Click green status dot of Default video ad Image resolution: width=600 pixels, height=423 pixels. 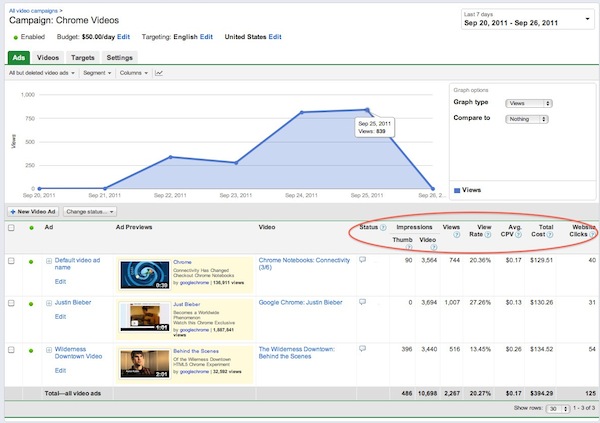[x=31, y=262]
